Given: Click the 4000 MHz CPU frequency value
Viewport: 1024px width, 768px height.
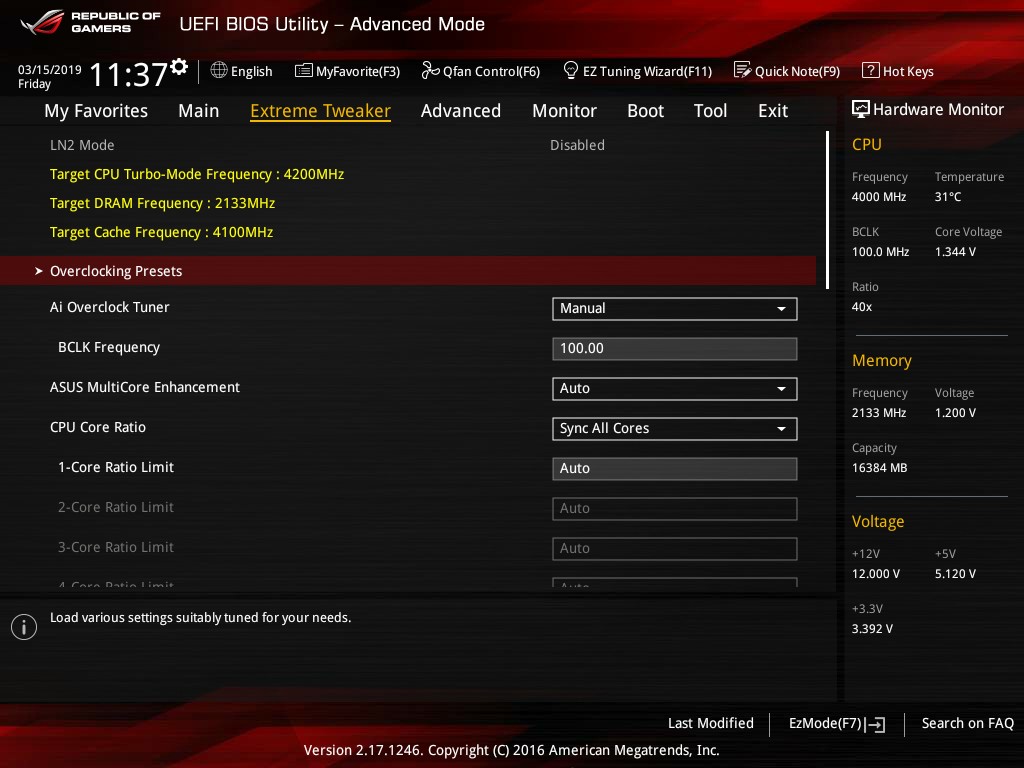Looking at the screenshot, I should [x=878, y=197].
